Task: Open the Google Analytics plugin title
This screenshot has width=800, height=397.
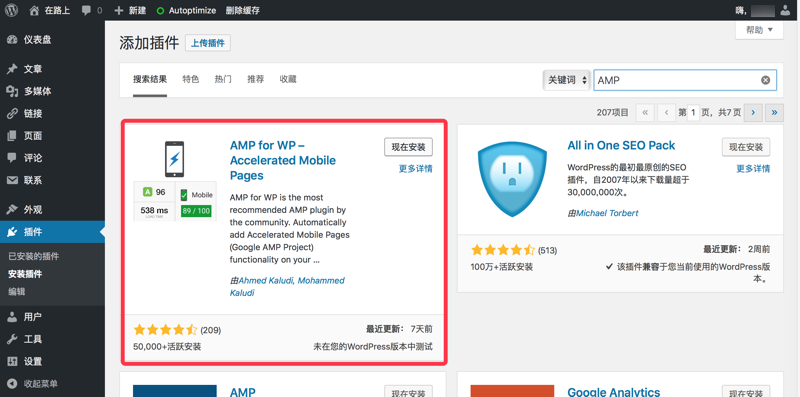Action: pos(614,392)
